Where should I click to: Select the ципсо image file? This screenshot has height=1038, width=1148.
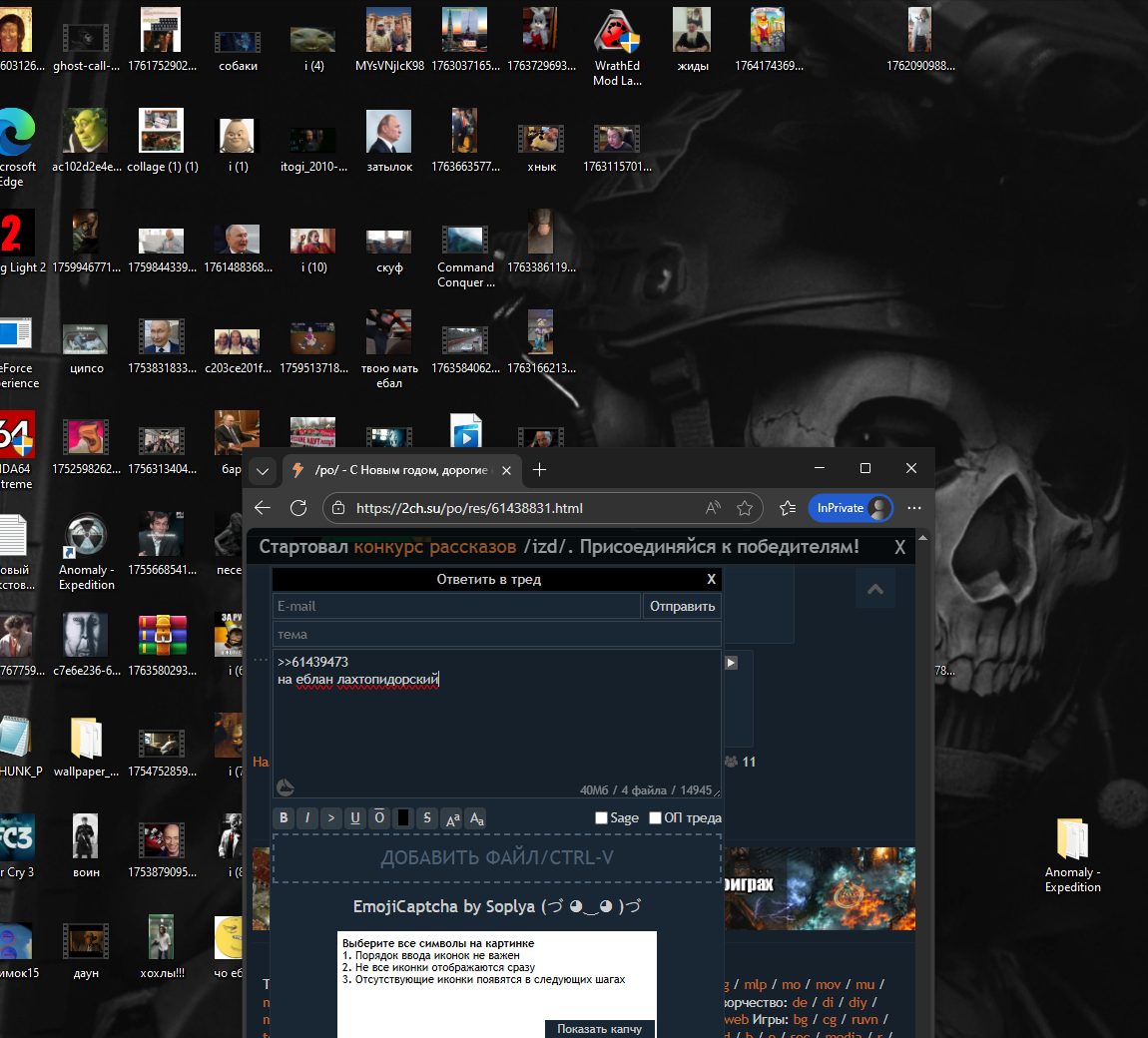(87, 347)
